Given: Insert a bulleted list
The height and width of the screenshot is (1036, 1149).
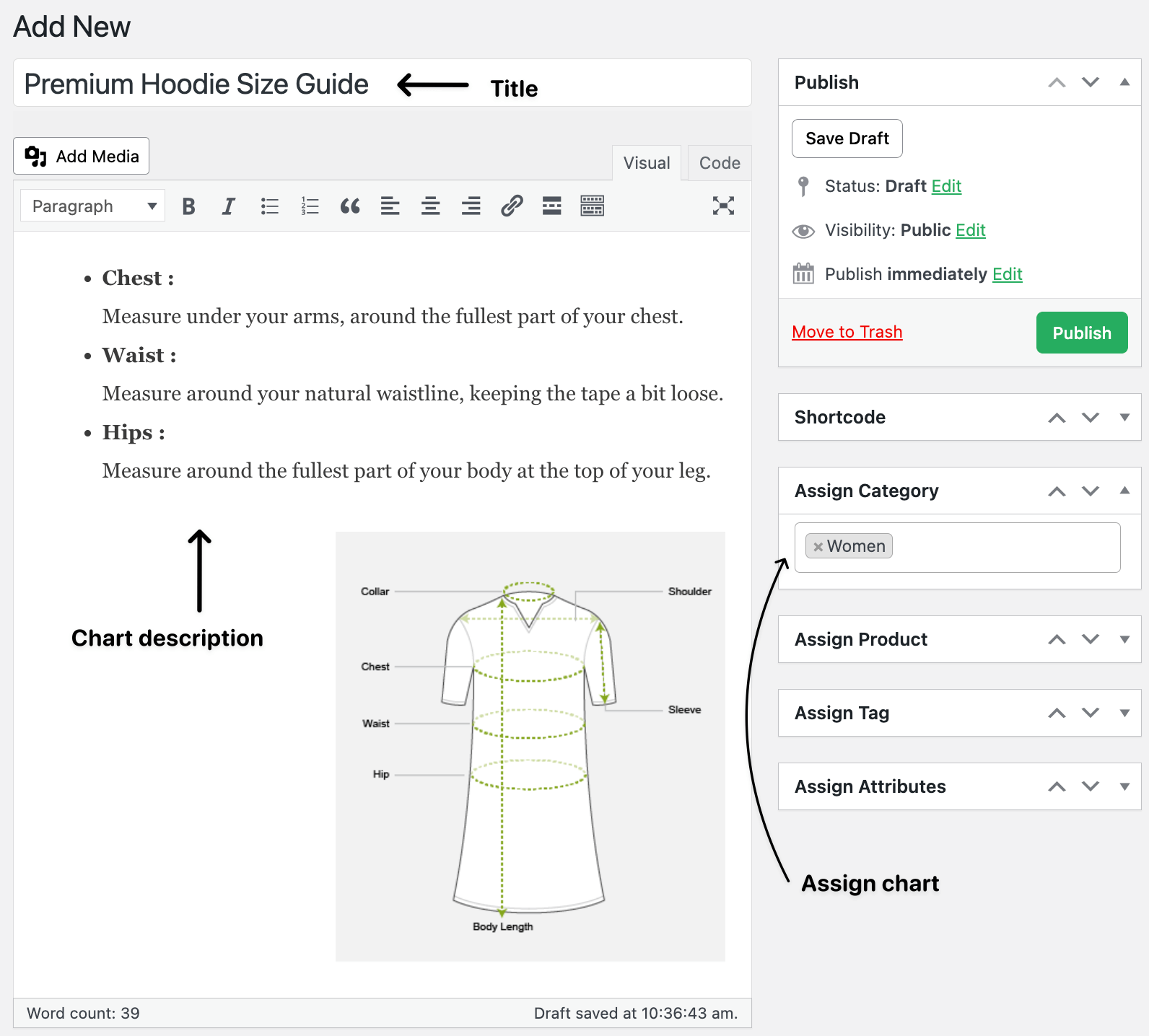Looking at the screenshot, I should coord(269,206).
